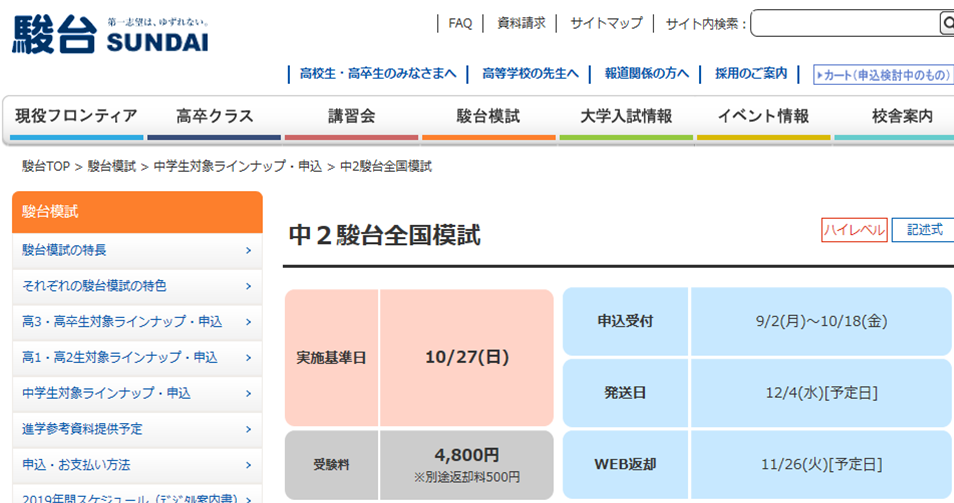Open 申込・お支払い方法 sidebar item
Viewport: 954px width, 503px height.
click(x=138, y=465)
